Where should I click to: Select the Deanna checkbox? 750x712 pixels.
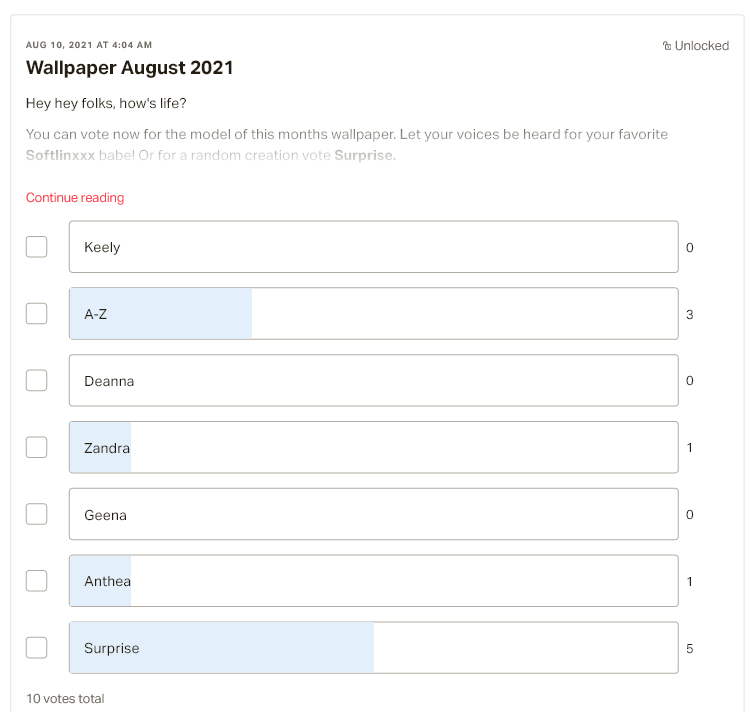(x=36, y=380)
